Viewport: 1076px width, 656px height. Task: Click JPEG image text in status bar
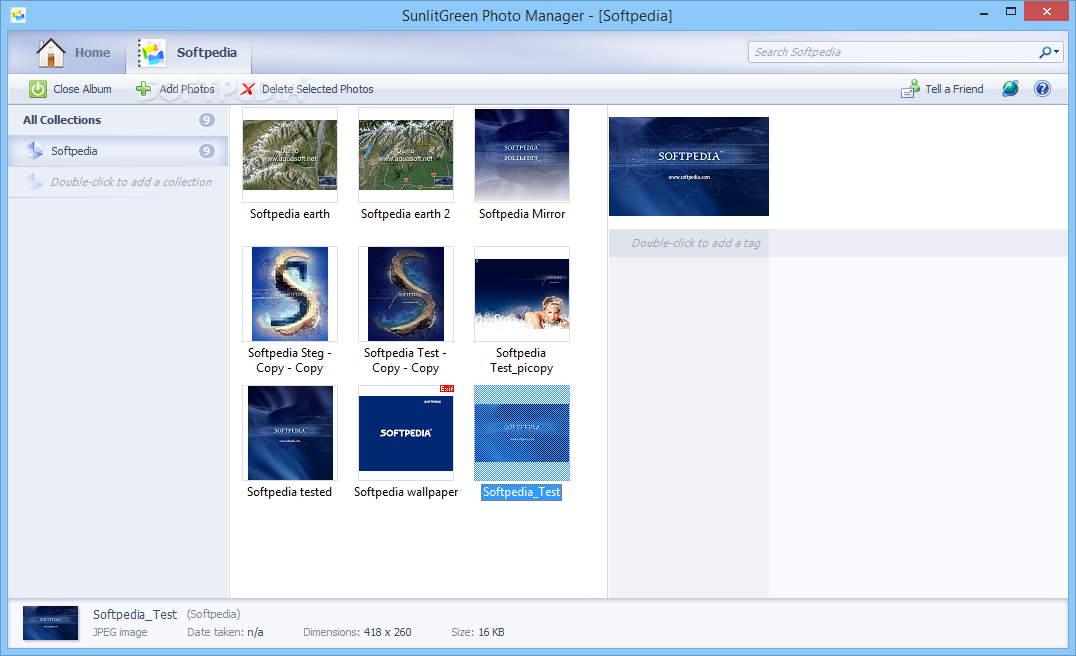coord(120,633)
